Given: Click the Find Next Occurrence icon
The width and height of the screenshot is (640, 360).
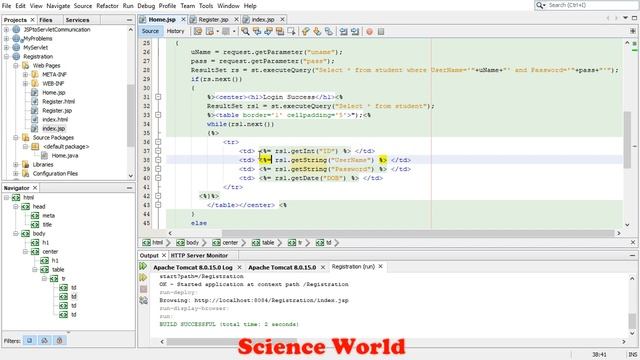Looking at the screenshot, I should point(268,31).
